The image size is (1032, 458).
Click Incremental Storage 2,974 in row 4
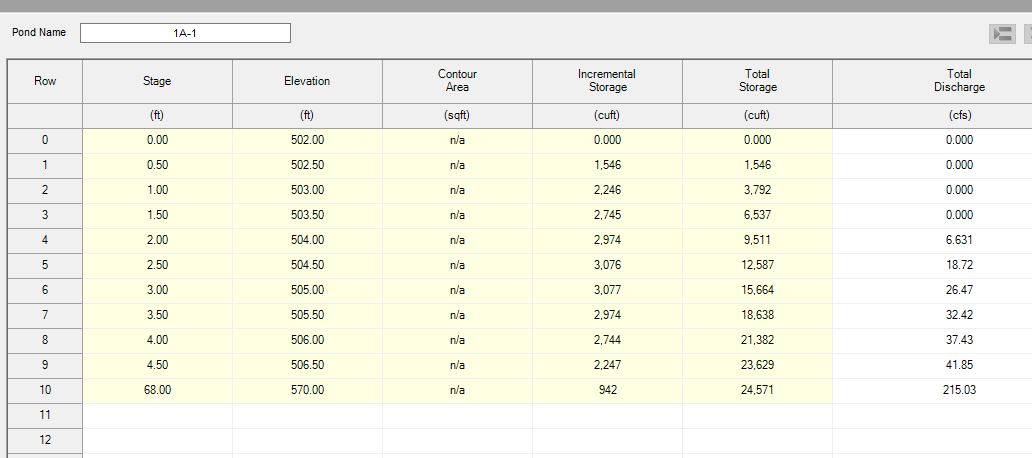coord(607,240)
